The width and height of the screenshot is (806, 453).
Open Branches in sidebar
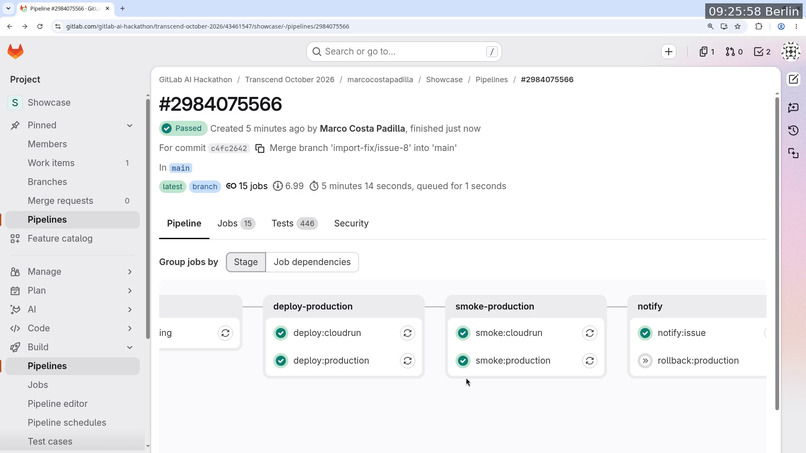point(72,182)
